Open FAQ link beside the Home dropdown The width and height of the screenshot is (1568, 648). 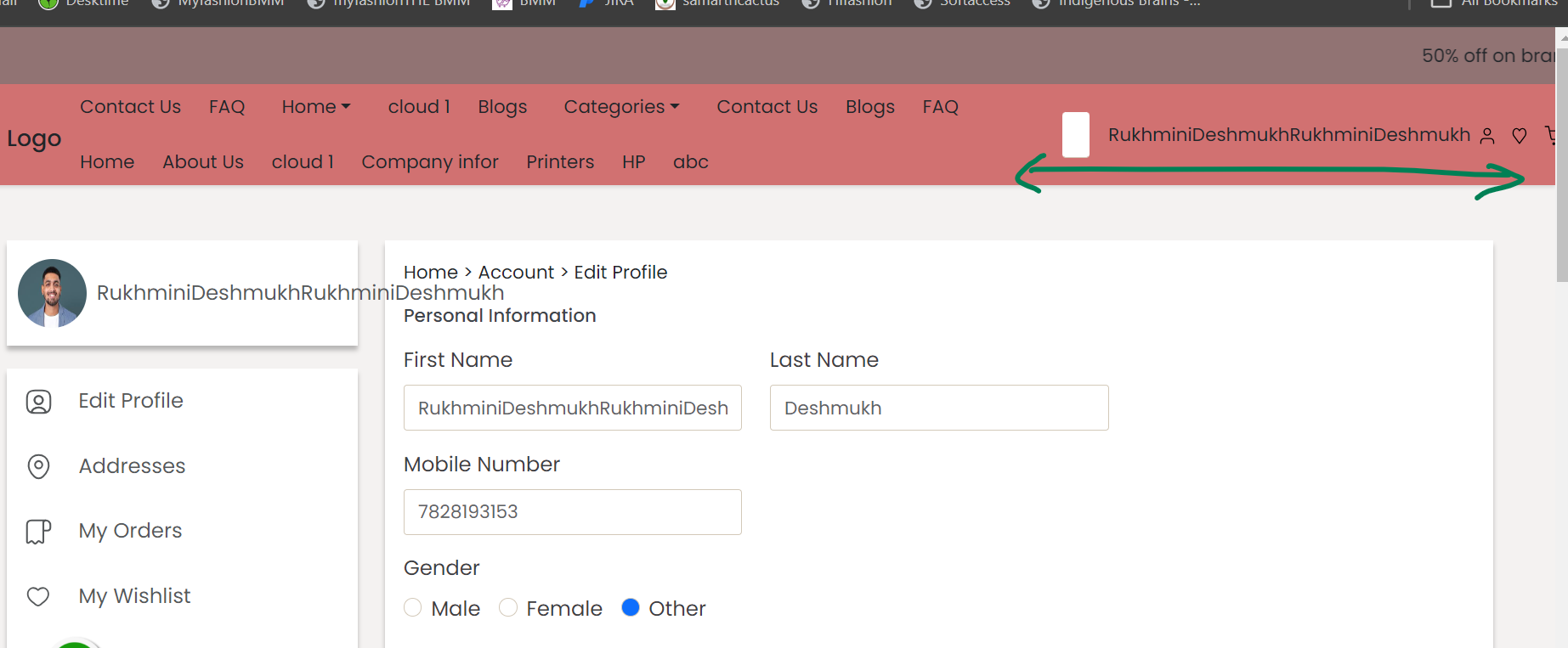point(227,107)
